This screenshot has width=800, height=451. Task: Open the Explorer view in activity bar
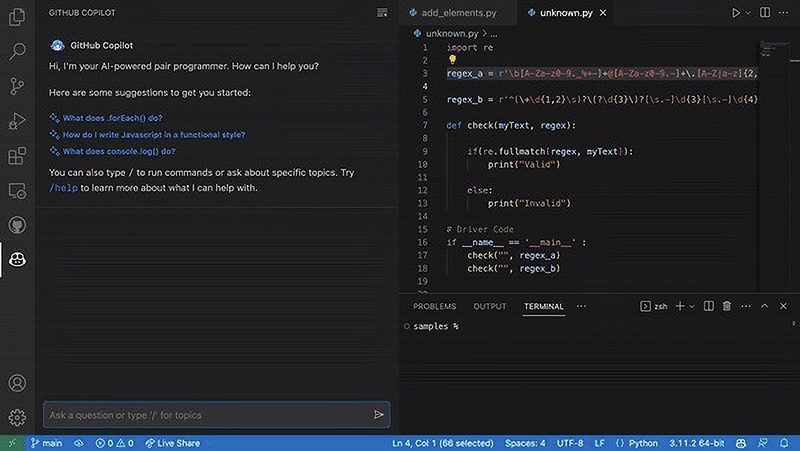pos(17,17)
